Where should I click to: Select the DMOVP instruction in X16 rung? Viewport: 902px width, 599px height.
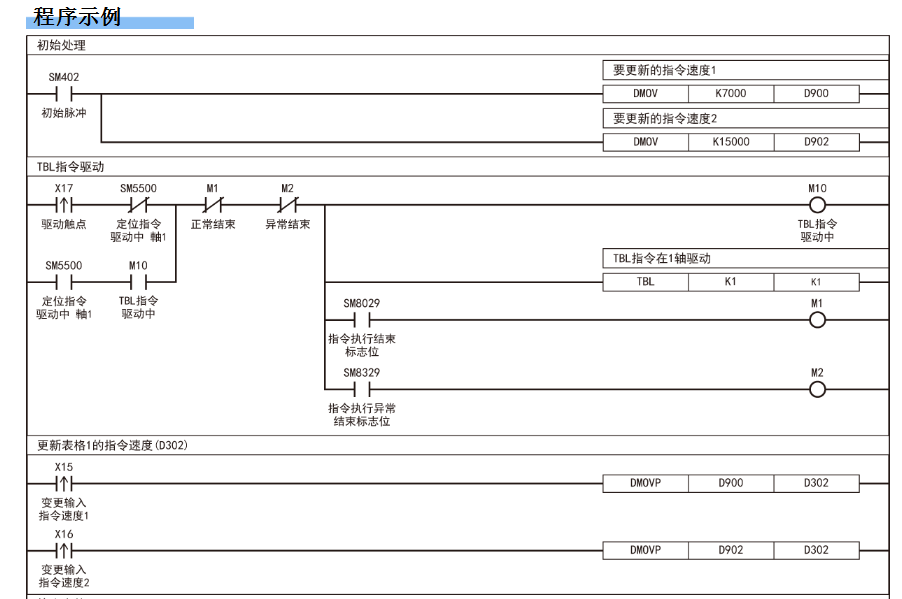pyautogui.click(x=645, y=550)
